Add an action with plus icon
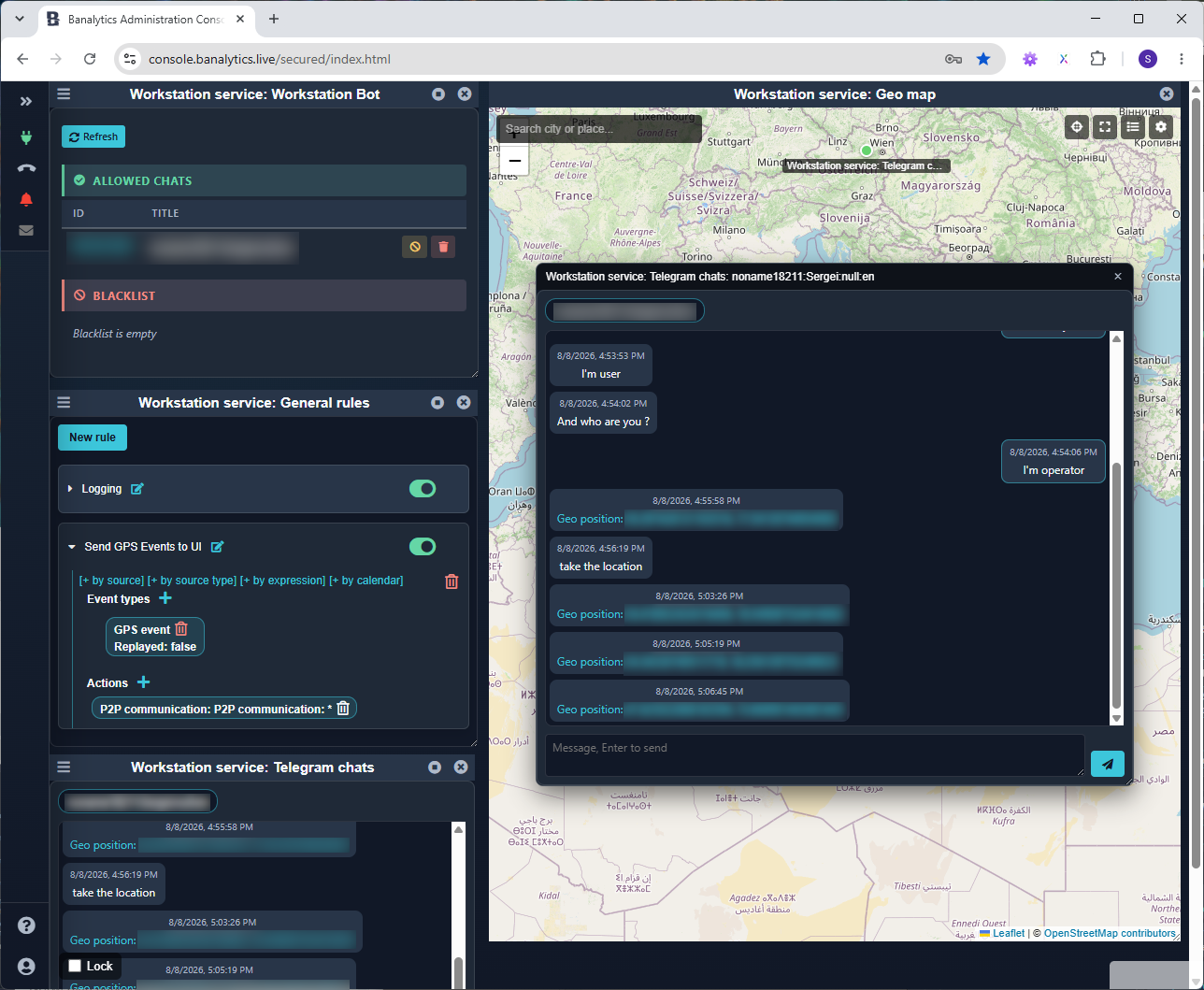The image size is (1204, 990). pos(144,682)
